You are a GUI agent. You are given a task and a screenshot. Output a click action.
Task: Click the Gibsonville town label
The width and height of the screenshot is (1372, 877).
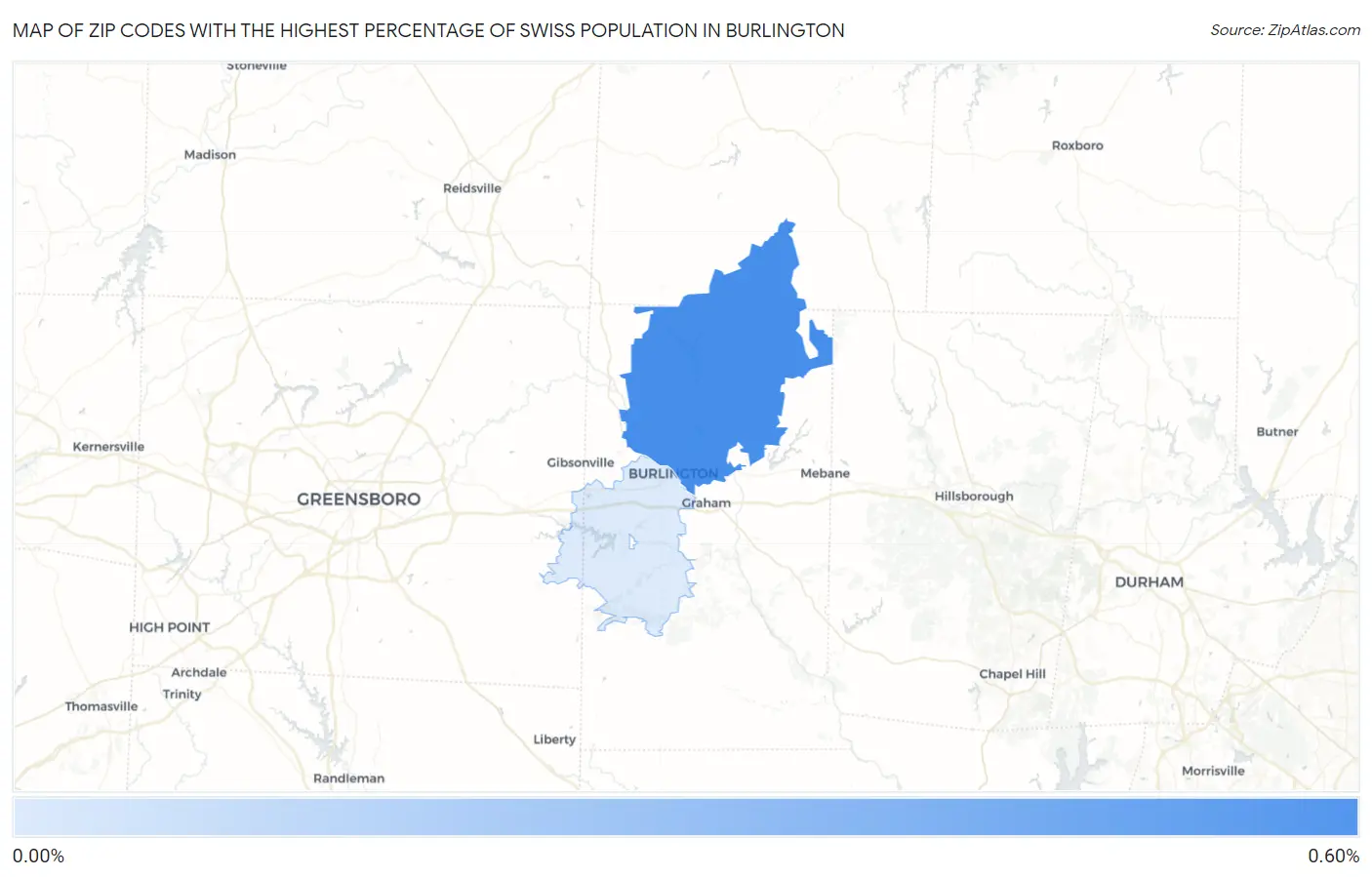581,462
